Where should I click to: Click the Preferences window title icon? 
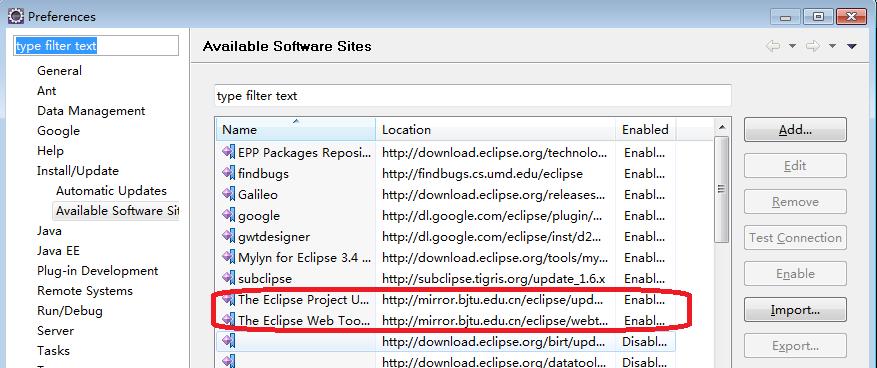(16, 16)
